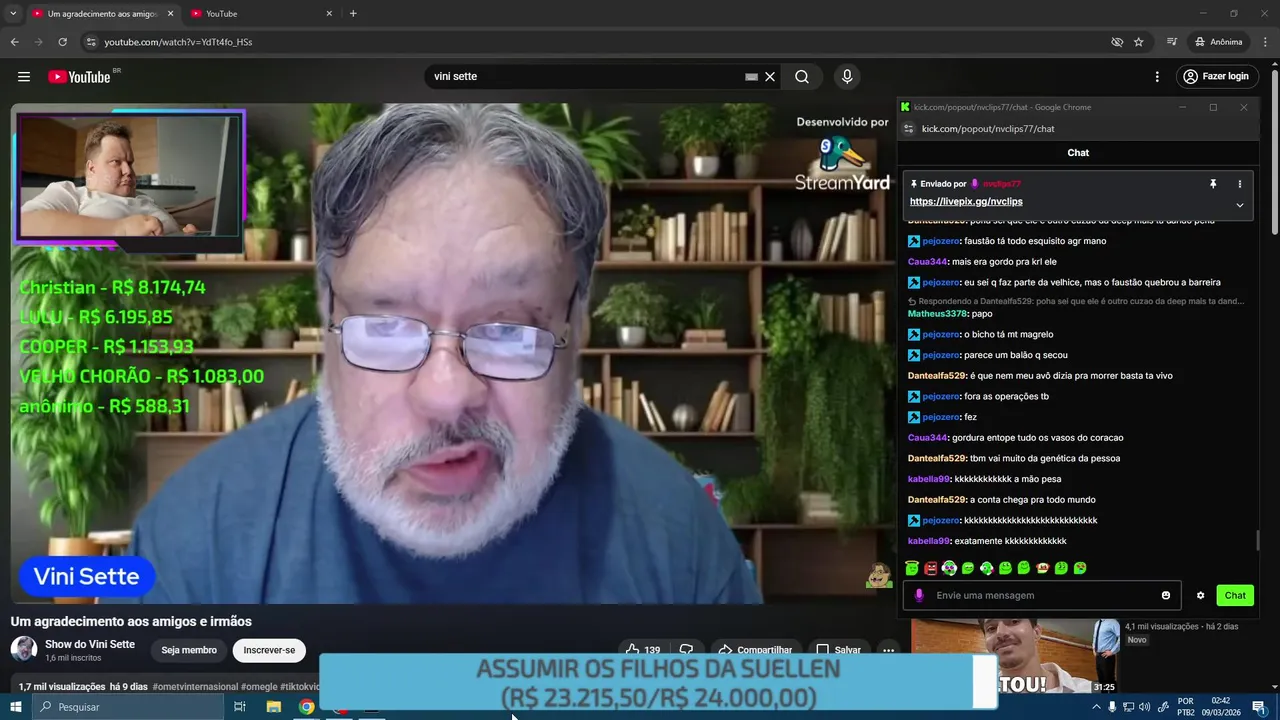The width and height of the screenshot is (1280, 720).
Task: Click the Kick chat scrollbar
Action: 1257,540
